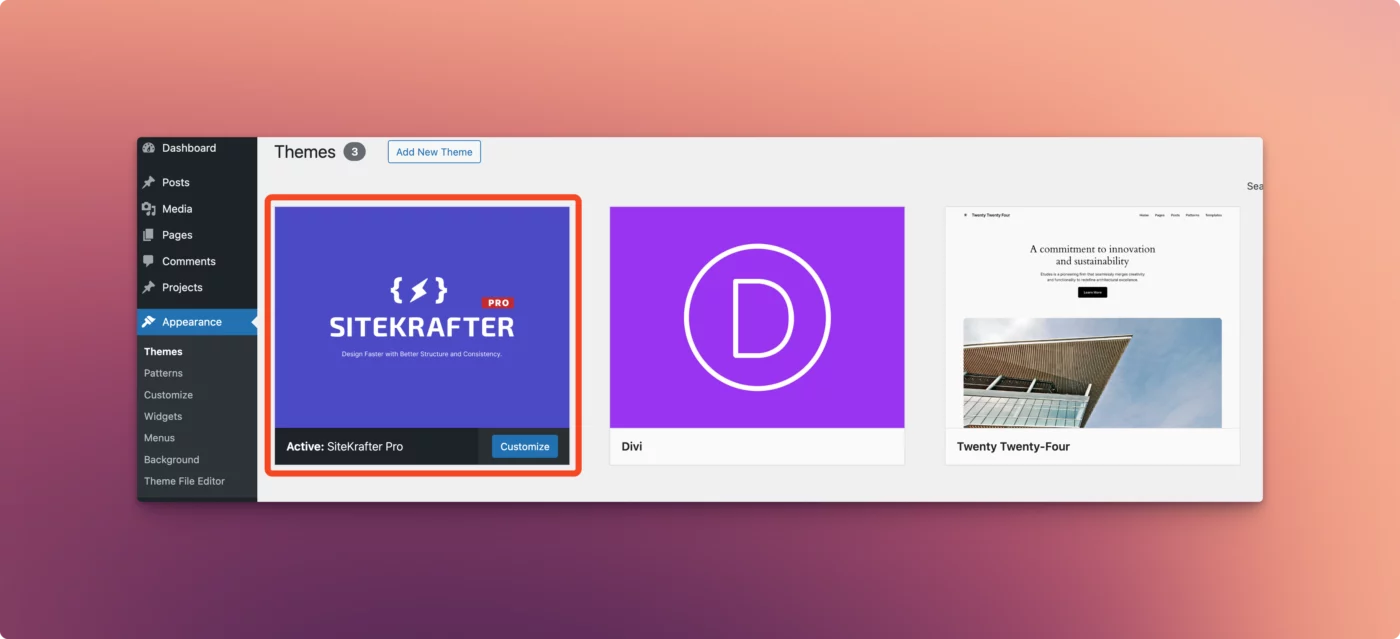Click the Appearance paintbrush icon
1400x639 pixels.
point(149,322)
